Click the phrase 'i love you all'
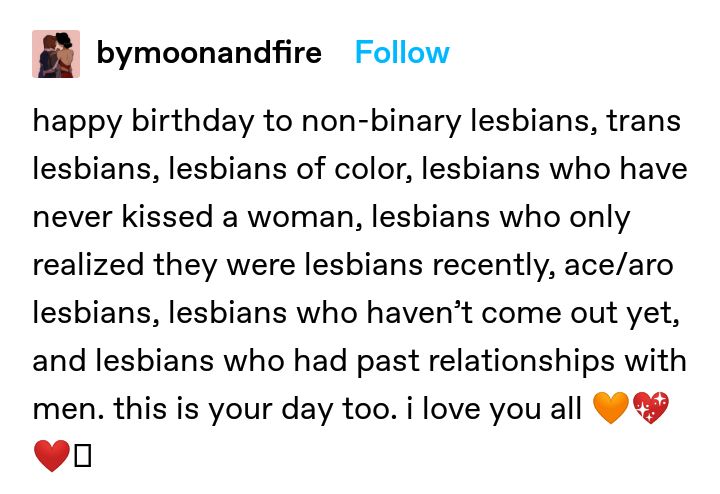The image size is (720, 494). pos(494,408)
